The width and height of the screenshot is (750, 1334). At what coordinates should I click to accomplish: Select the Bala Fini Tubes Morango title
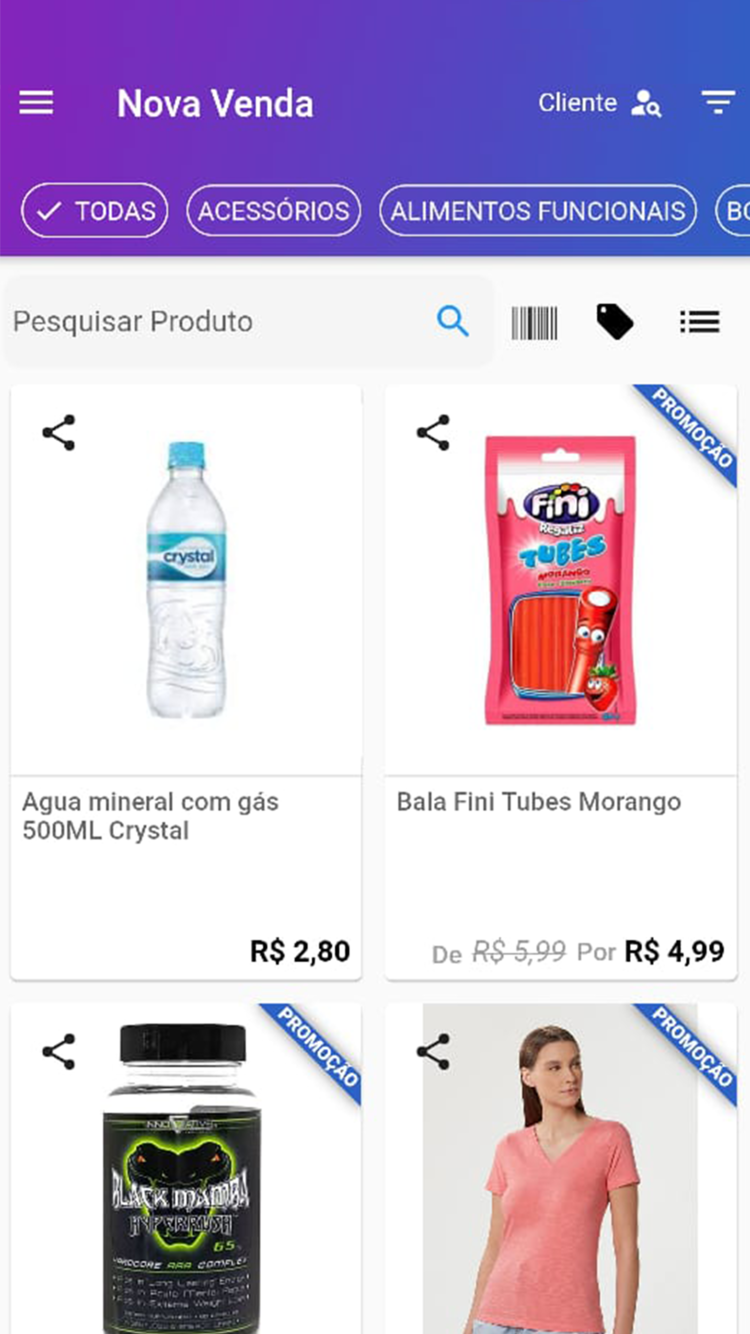(539, 802)
